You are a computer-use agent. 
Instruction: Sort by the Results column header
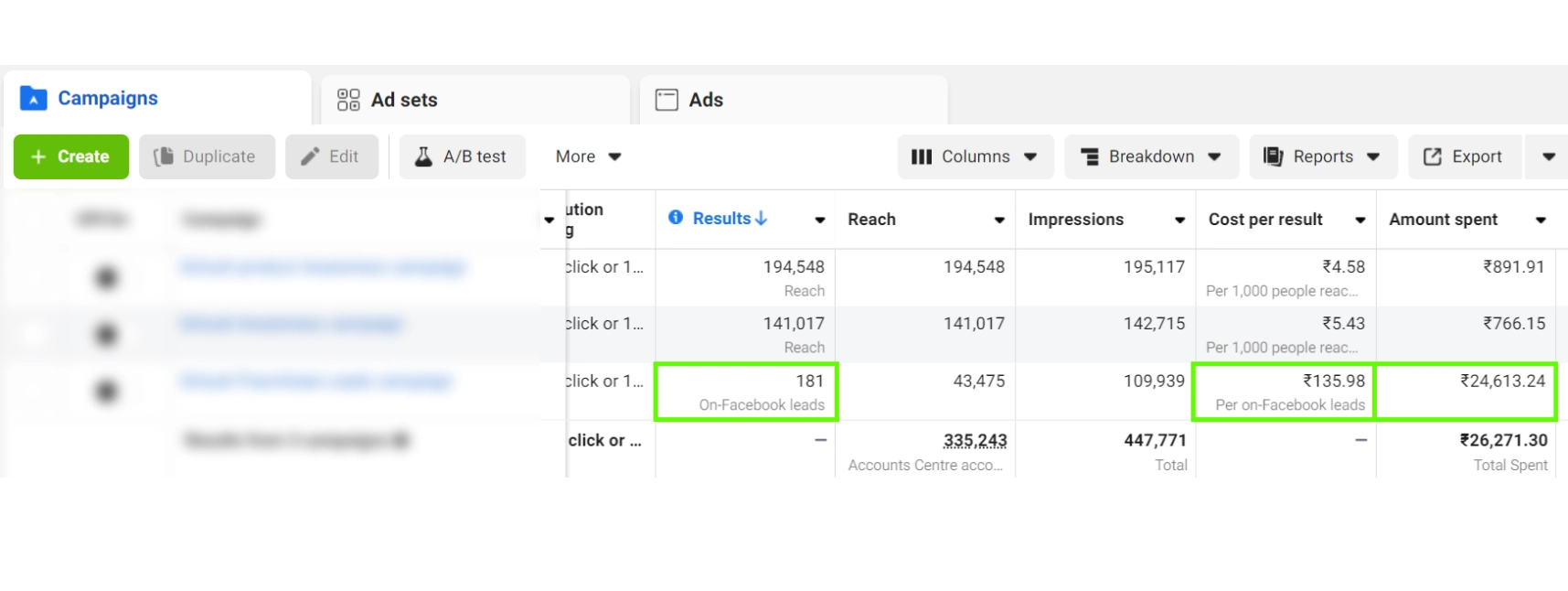tap(730, 219)
